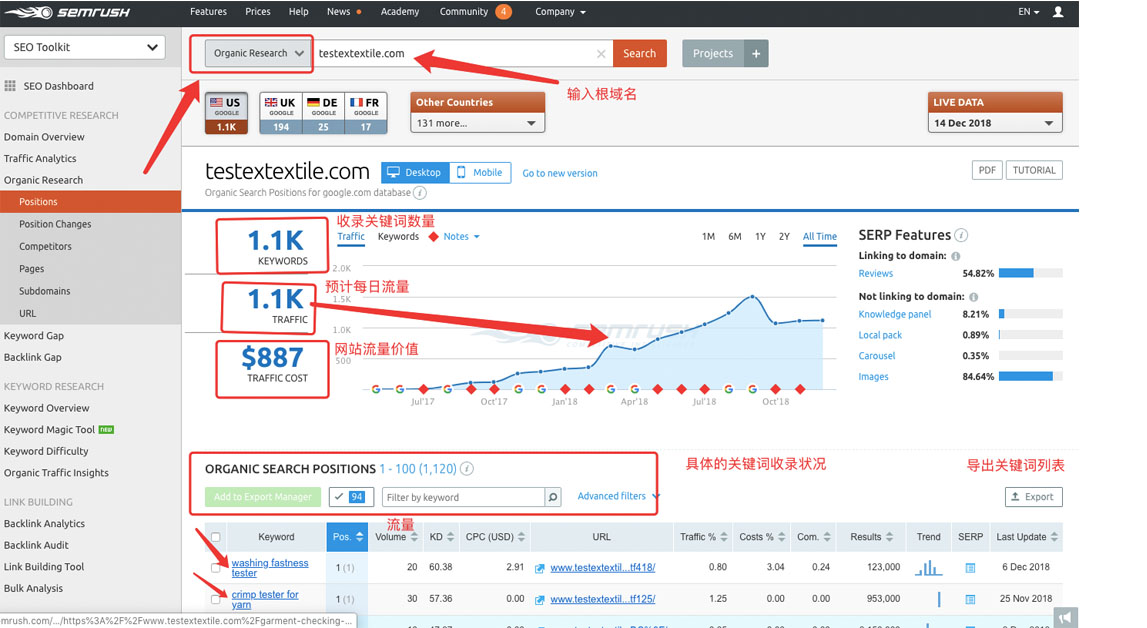The height and width of the screenshot is (628, 1147).
Task: Open the SEO Dashboard grid icon
Action: coord(10,86)
